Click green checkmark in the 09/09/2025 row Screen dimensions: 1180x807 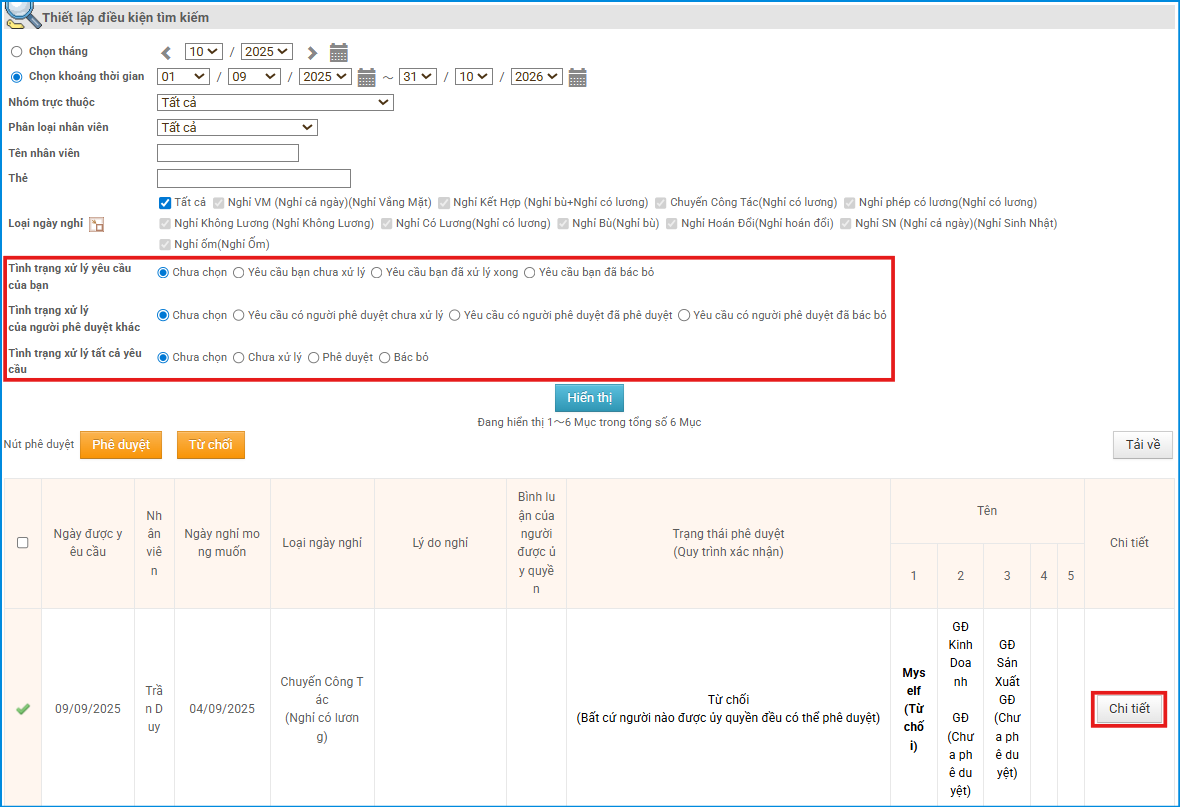click(22, 709)
